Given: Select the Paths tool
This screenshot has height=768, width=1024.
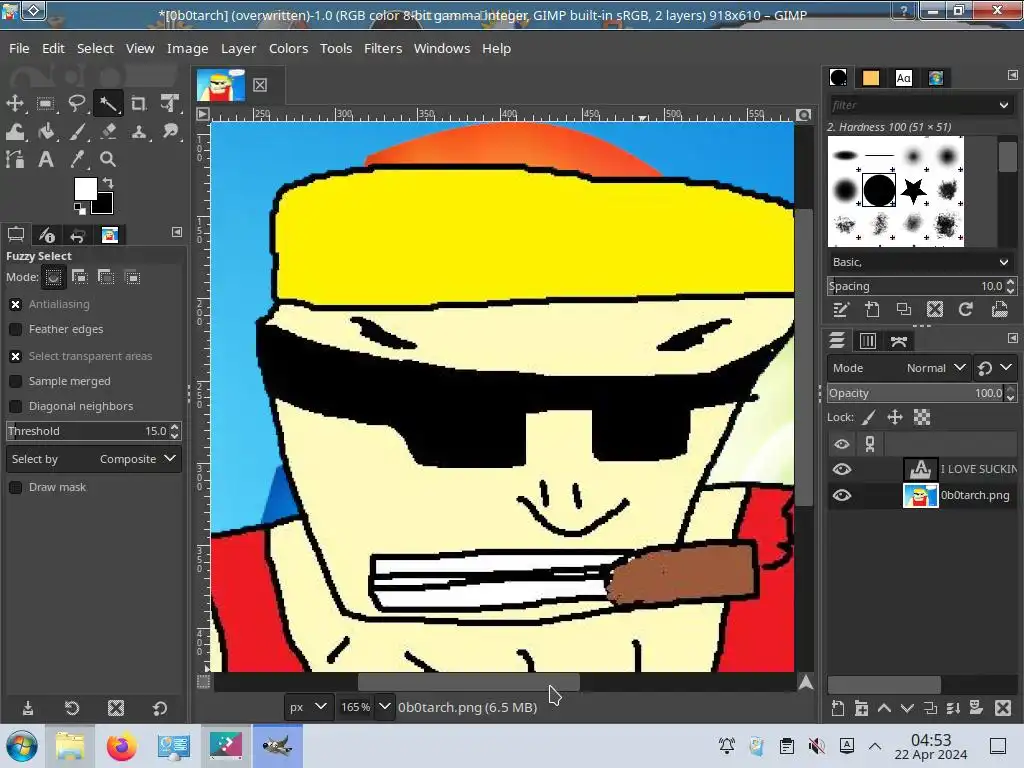Looking at the screenshot, I should [15, 159].
